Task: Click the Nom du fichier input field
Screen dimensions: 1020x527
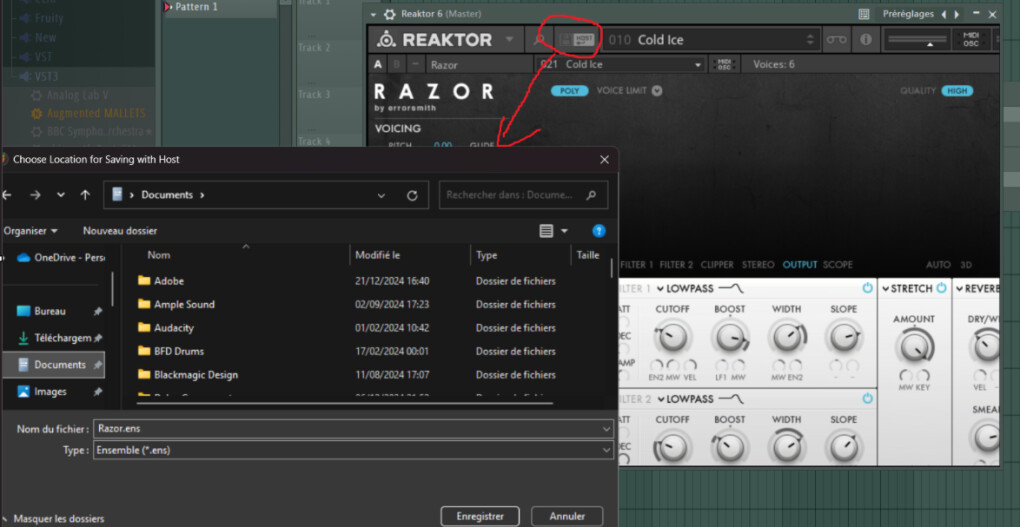Action: click(353, 429)
